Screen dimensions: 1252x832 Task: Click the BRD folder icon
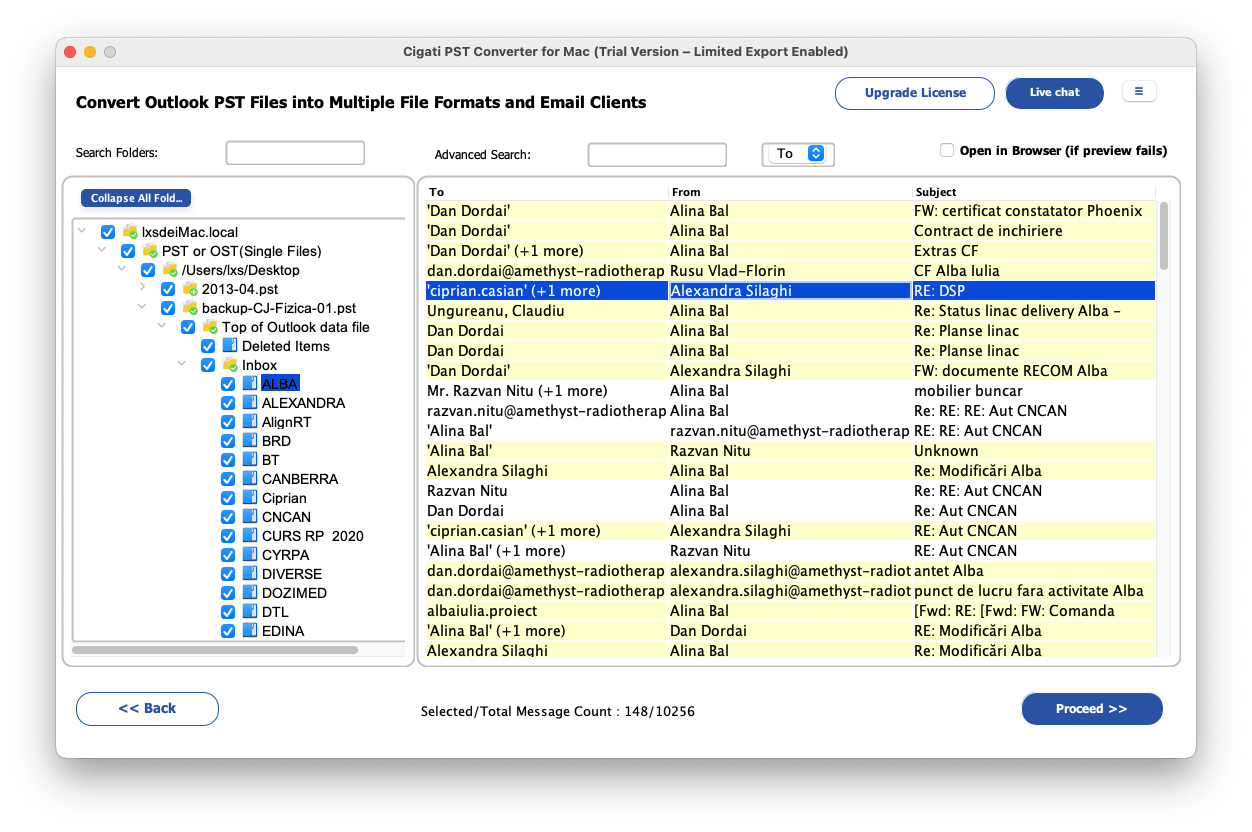tap(250, 441)
